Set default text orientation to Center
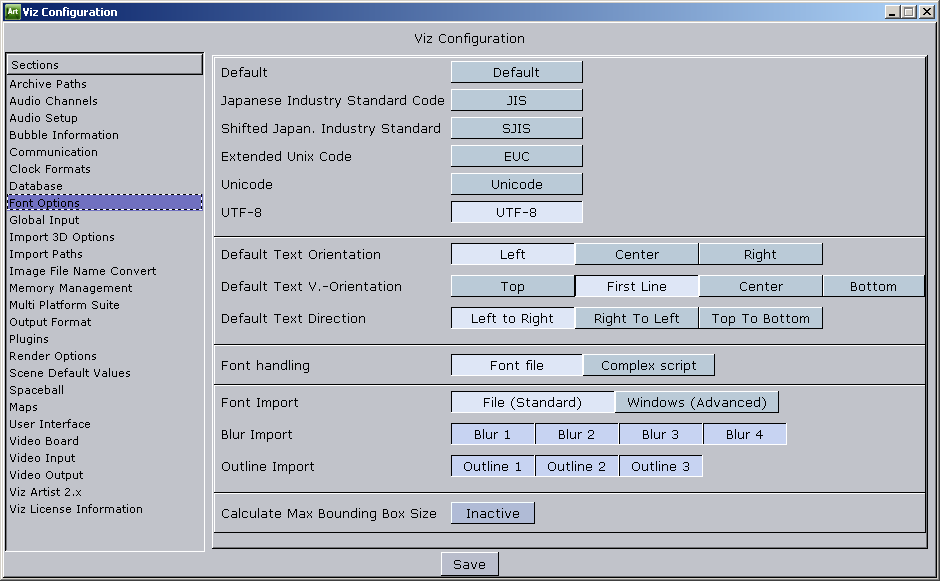 (x=636, y=254)
